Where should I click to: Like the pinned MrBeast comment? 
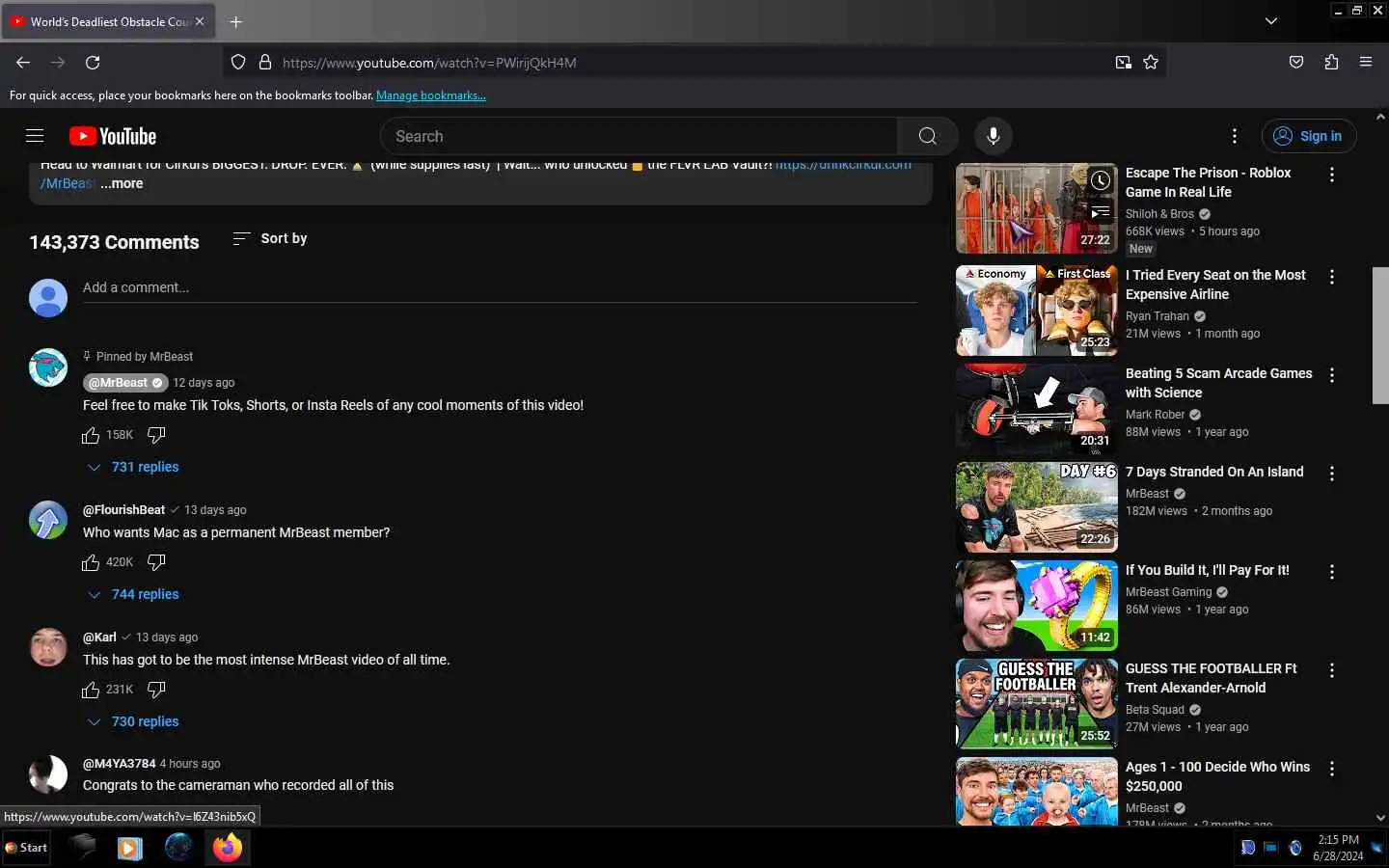click(x=91, y=435)
